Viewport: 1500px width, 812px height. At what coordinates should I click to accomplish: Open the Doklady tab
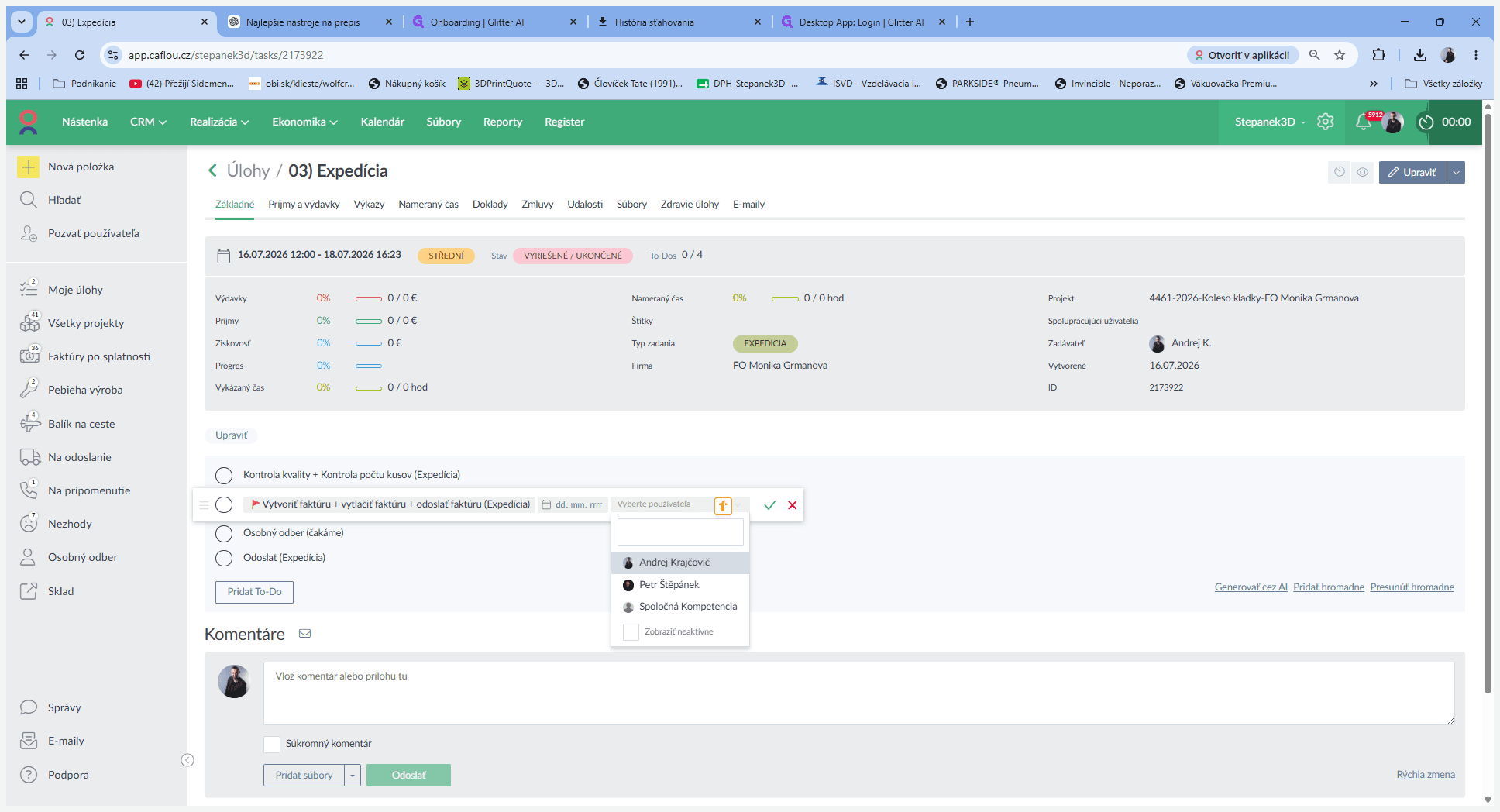[490, 205]
